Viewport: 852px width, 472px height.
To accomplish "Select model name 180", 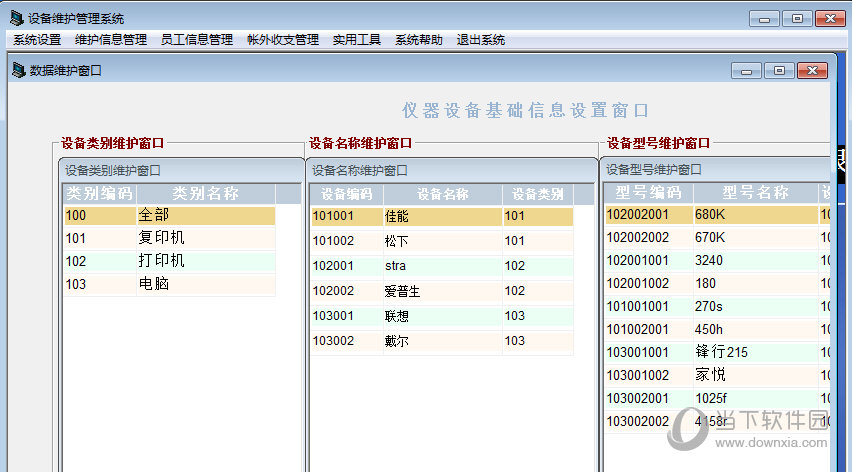I will 755,284.
